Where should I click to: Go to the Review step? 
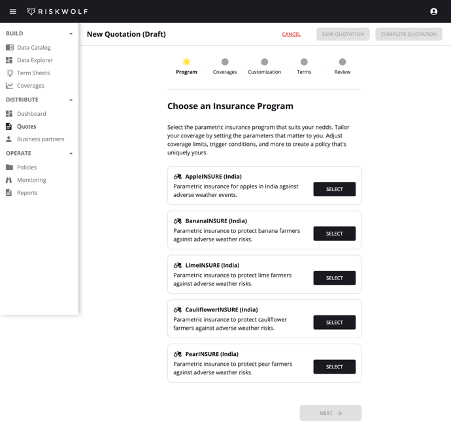point(342,66)
